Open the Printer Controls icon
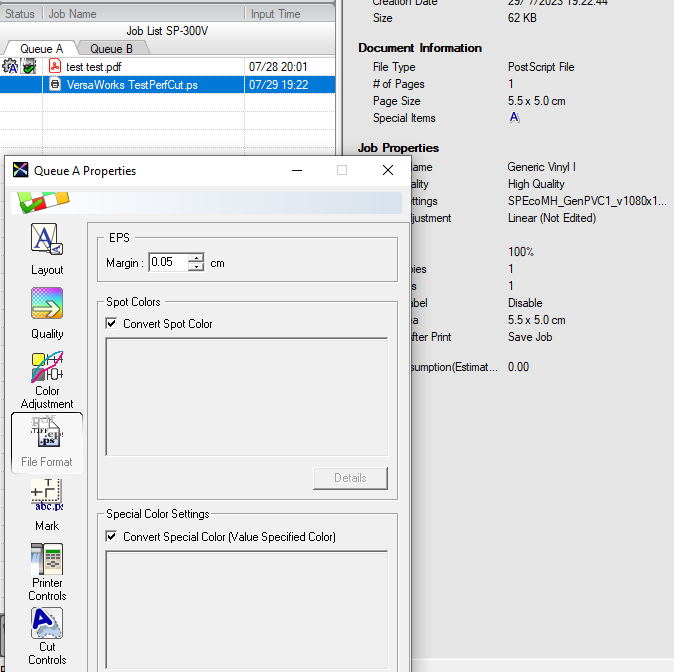Viewport: 674px width, 672px height. (47, 559)
